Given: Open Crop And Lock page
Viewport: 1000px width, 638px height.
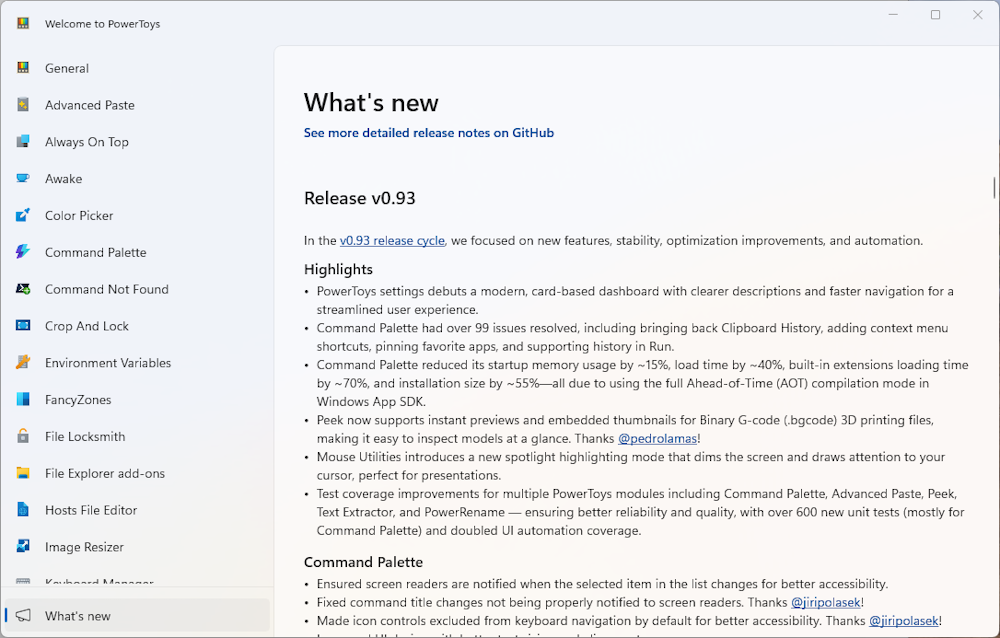Looking at the screenshot, I should pos(136,326).
